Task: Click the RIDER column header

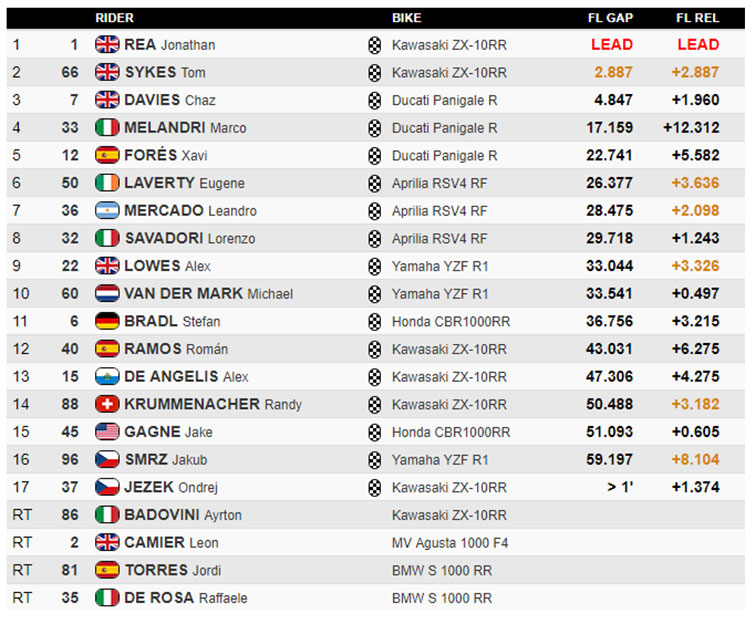Action: 115,18
